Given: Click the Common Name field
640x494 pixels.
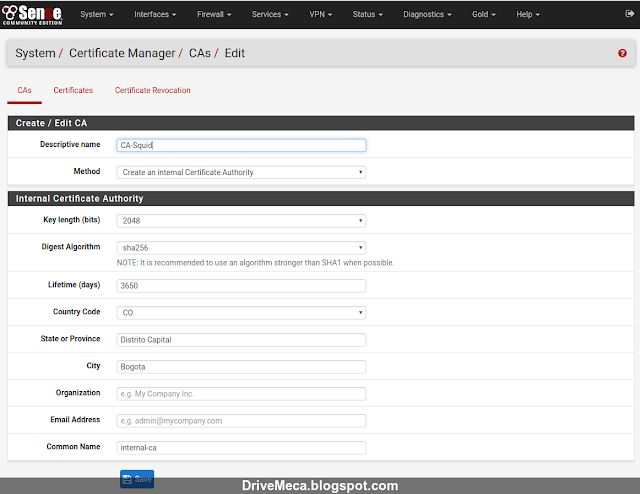Looking at the screenshot, I should click(241, 448).
